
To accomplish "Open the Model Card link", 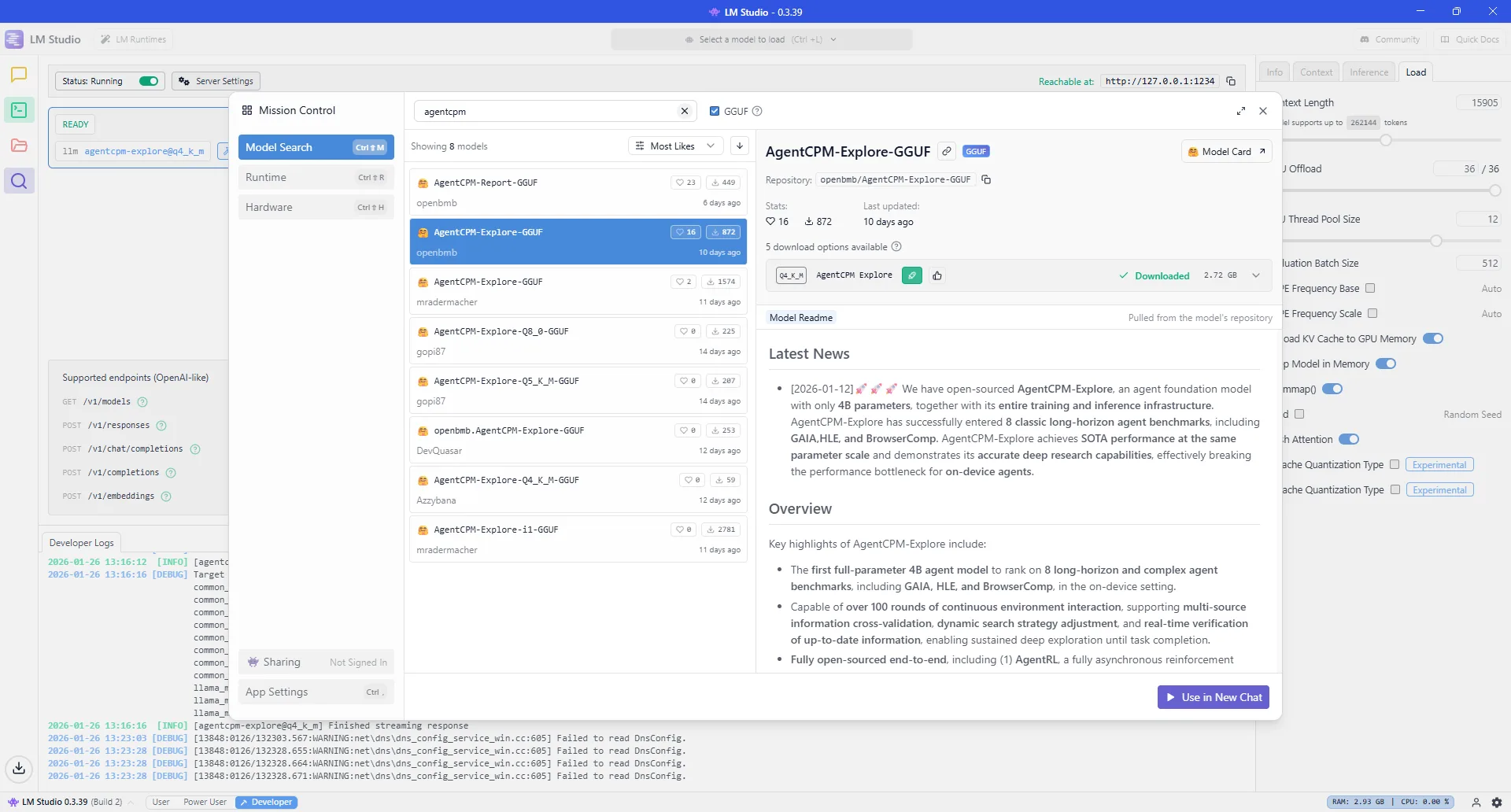I will point(1226,151).
